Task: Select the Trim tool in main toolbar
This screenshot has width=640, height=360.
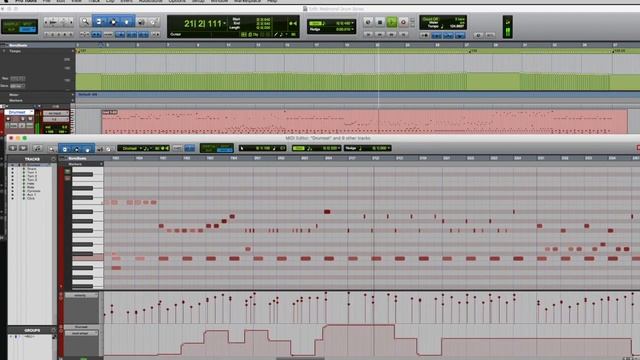Action: click(x=99, y=22)
